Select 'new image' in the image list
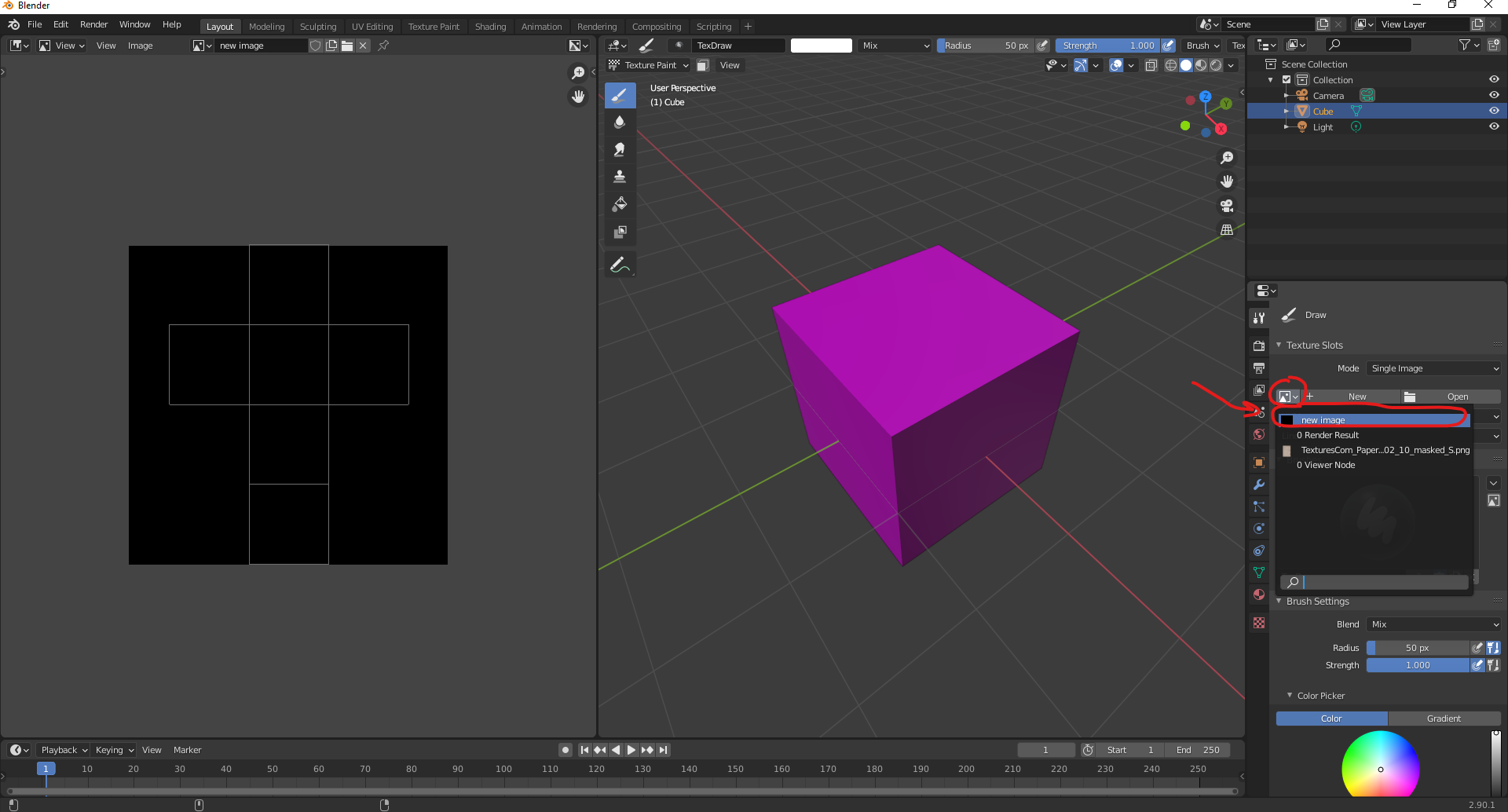1508x812 pixels. point(1374,420)
